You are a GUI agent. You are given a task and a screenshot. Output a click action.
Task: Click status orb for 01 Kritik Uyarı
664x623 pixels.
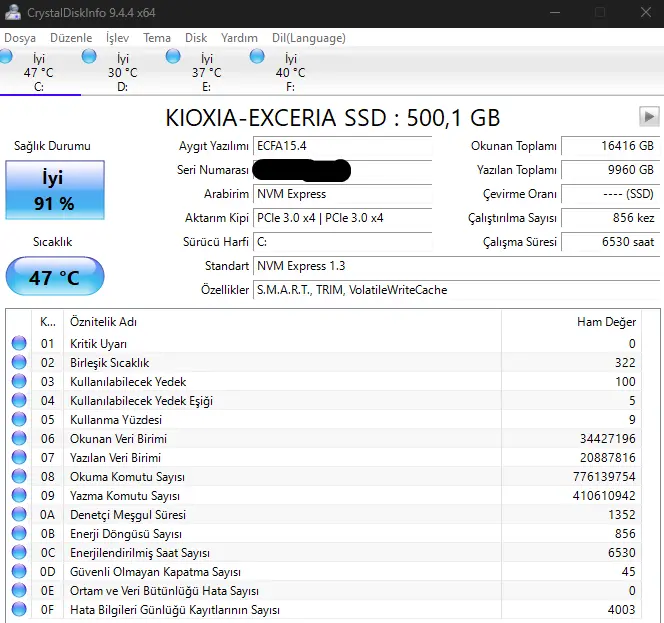(x=19, y=343)
